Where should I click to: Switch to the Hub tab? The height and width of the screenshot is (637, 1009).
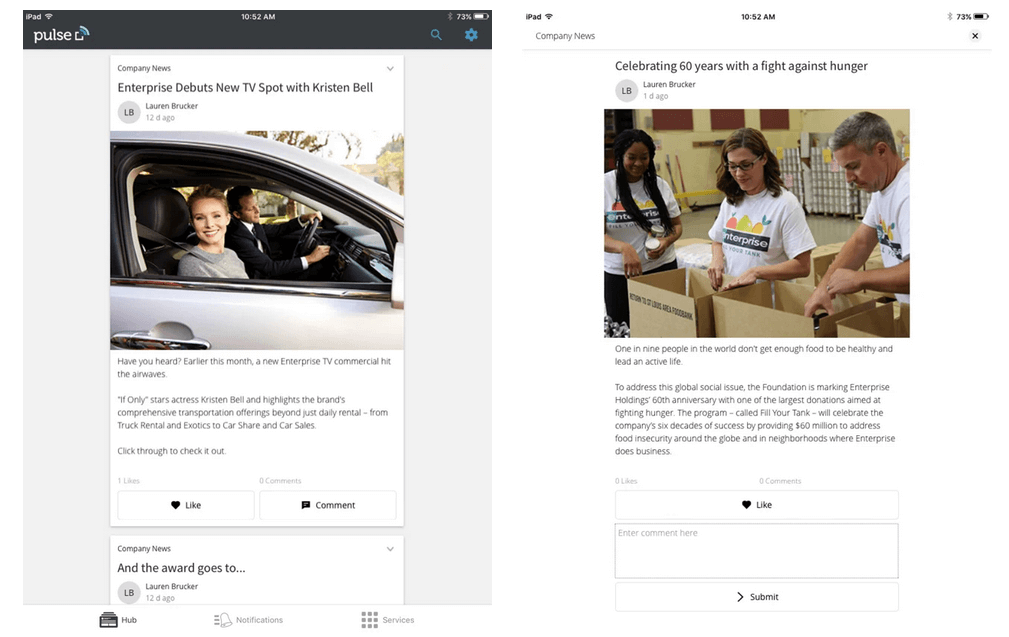tap(118, 620)
